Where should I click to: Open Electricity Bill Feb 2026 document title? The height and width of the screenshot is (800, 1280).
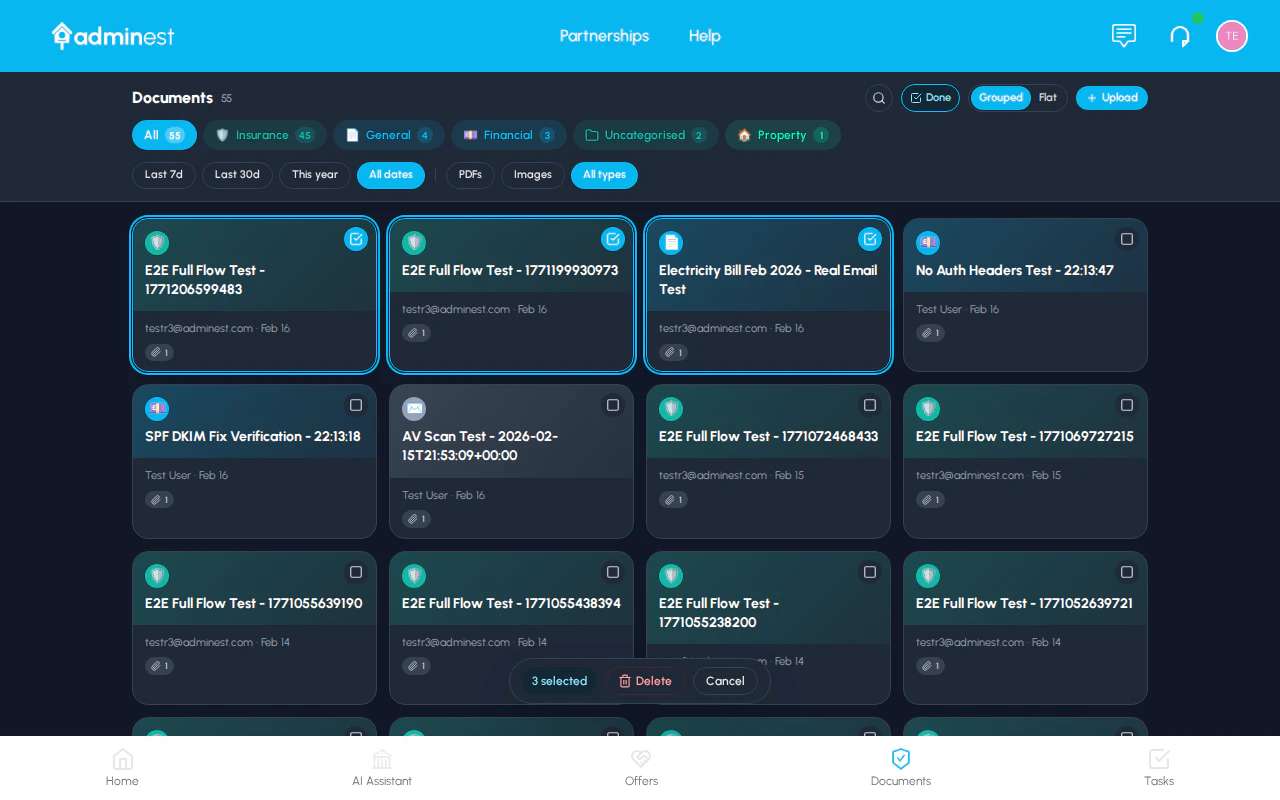pos(768,280)
